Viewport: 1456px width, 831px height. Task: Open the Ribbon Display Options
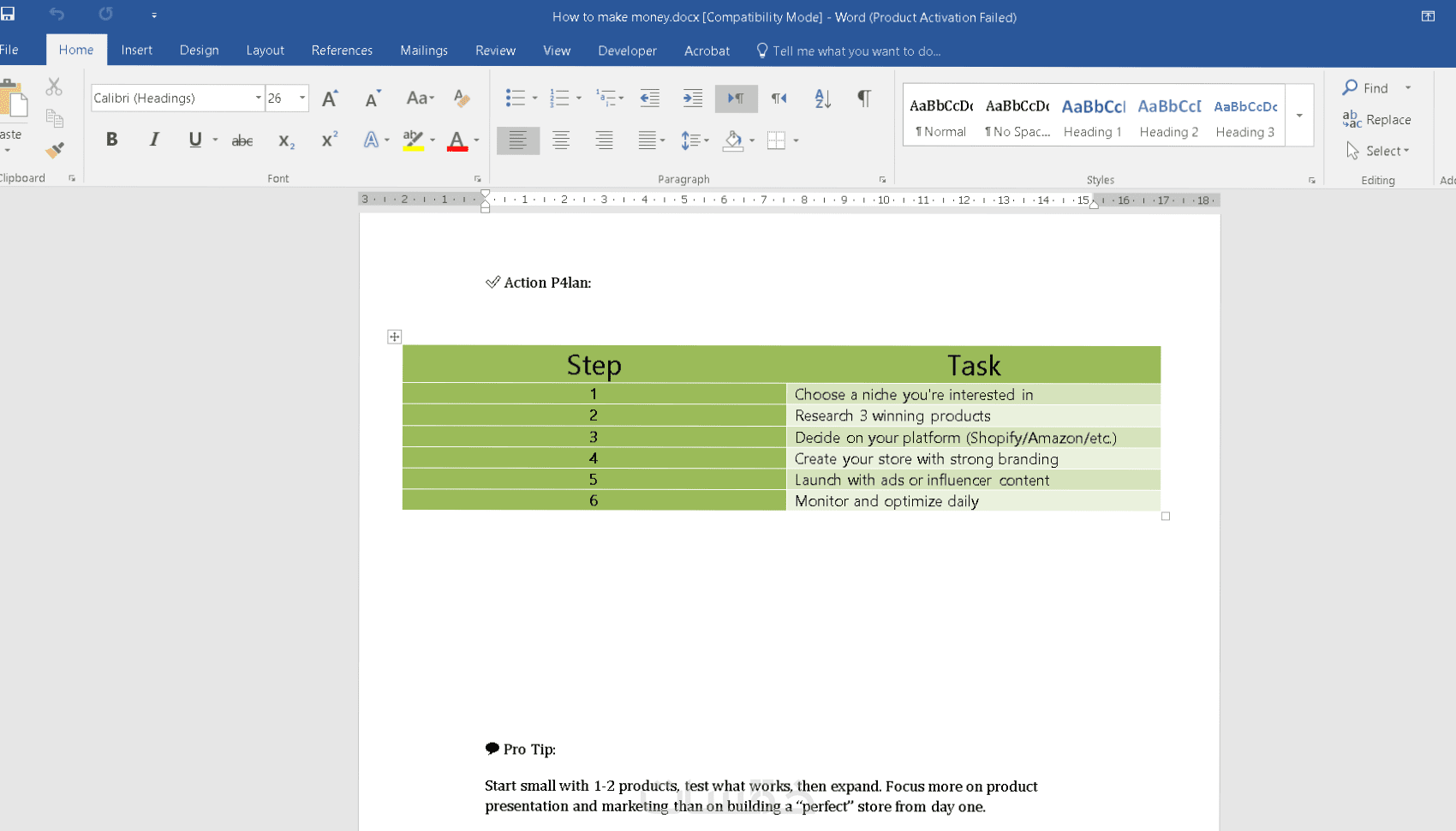click(x=1428, y=16)
